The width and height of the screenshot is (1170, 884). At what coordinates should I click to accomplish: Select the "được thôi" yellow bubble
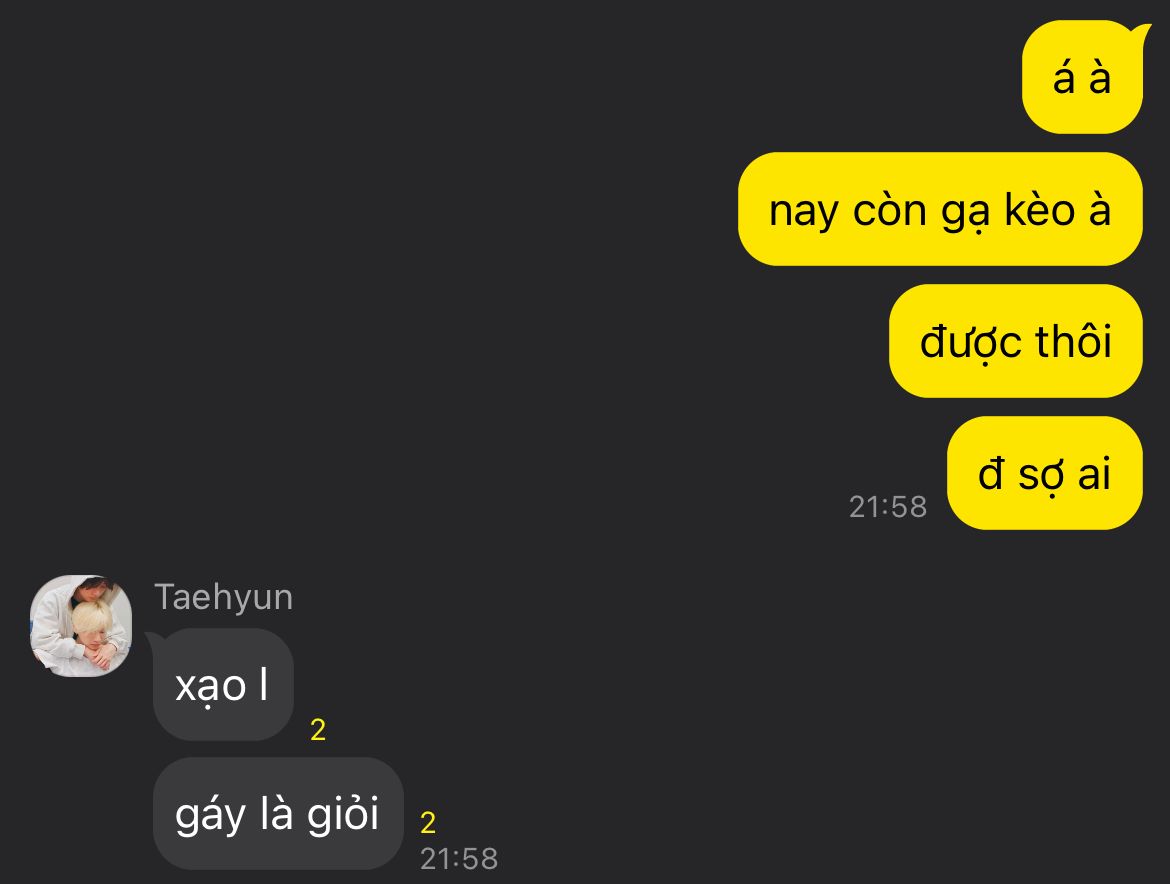[1016, 342]
